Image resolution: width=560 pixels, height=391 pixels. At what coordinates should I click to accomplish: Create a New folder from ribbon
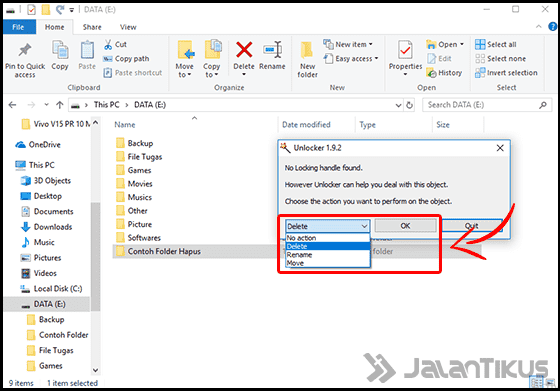click(x=307, y=60)
